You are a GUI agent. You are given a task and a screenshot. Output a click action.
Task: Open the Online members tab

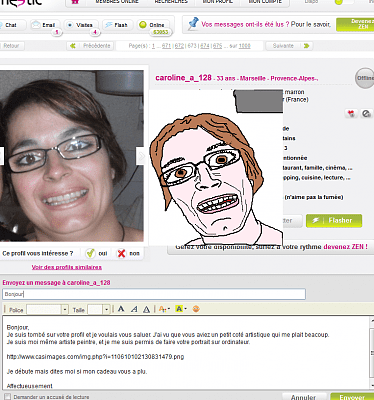[x=153, y=25]
